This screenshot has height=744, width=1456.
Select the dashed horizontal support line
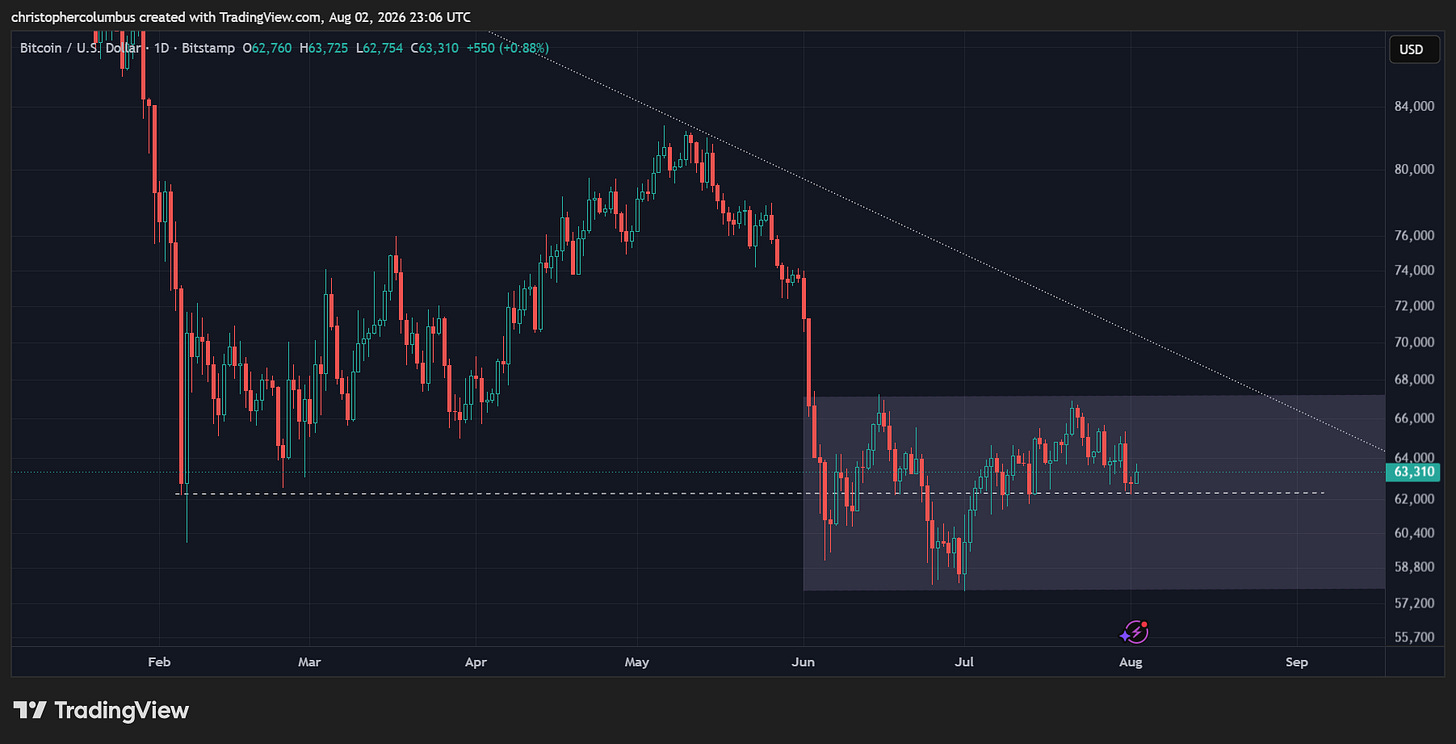(x=750, y=493)
